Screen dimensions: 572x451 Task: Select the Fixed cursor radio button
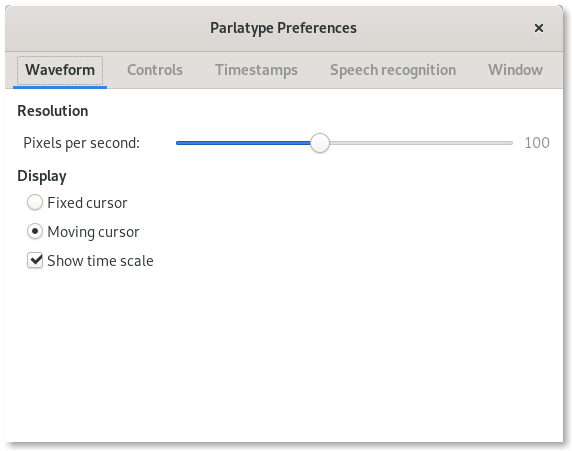pyautogui.click(x=35, y=202)
